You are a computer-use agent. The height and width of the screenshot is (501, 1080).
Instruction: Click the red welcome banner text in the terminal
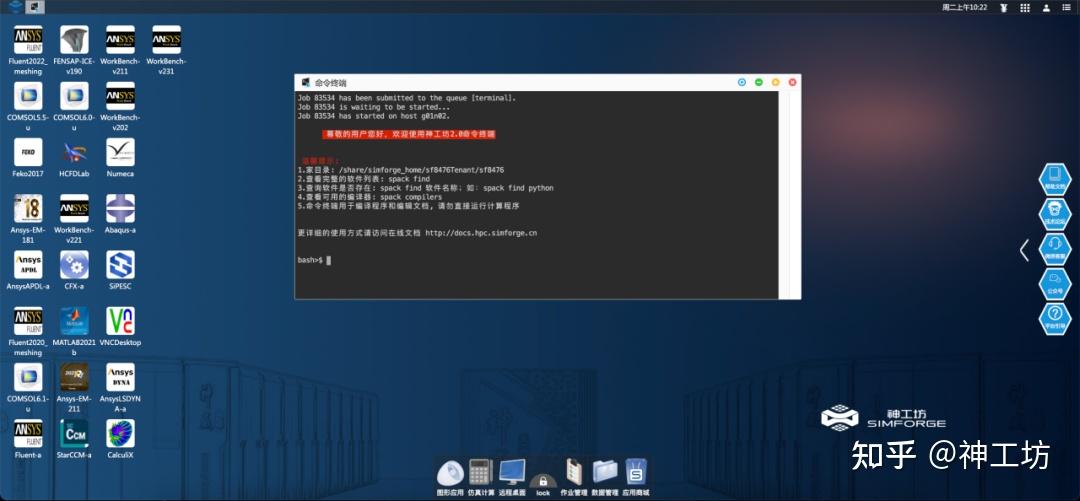coord(409,134)
